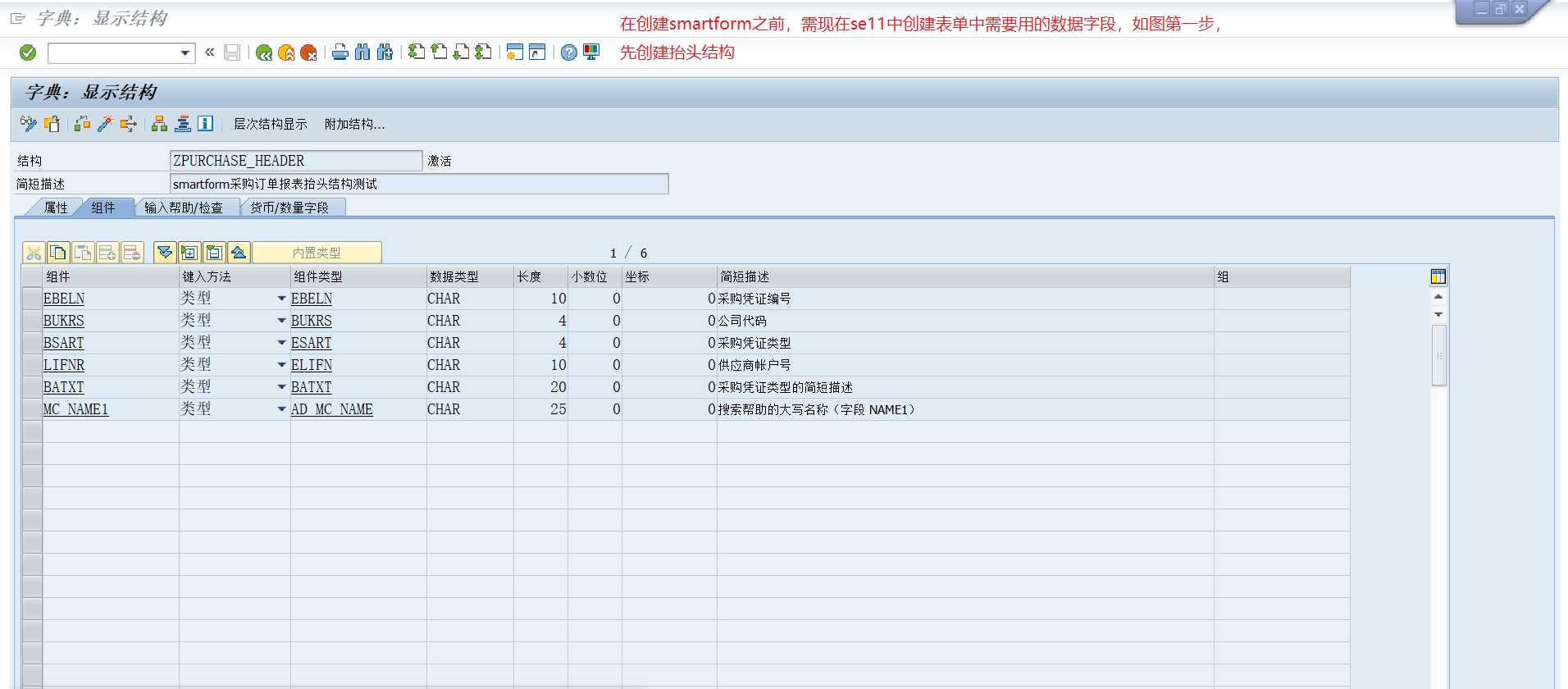1568x689 pixels.
Task: Click the short description text field
Action: point(419,184)
